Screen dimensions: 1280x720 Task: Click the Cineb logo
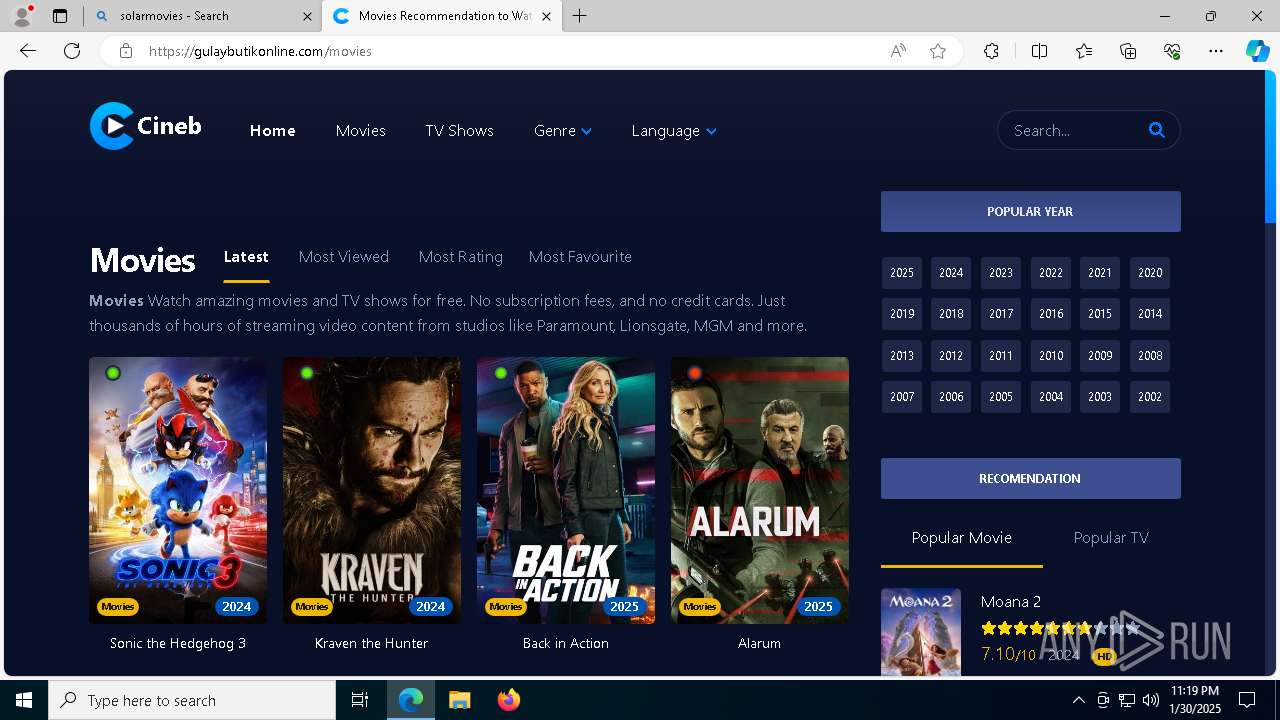146,126
